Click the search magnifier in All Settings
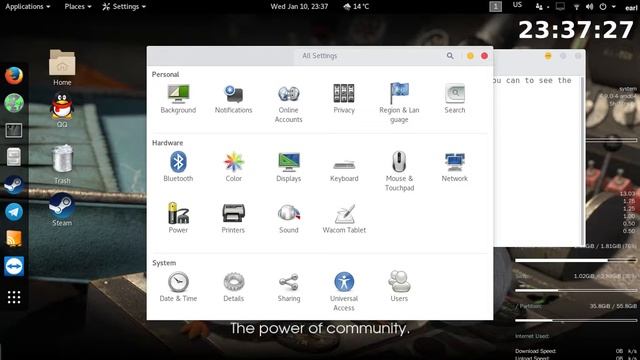This screenshot has width=640, height=360. click(450, 56)
